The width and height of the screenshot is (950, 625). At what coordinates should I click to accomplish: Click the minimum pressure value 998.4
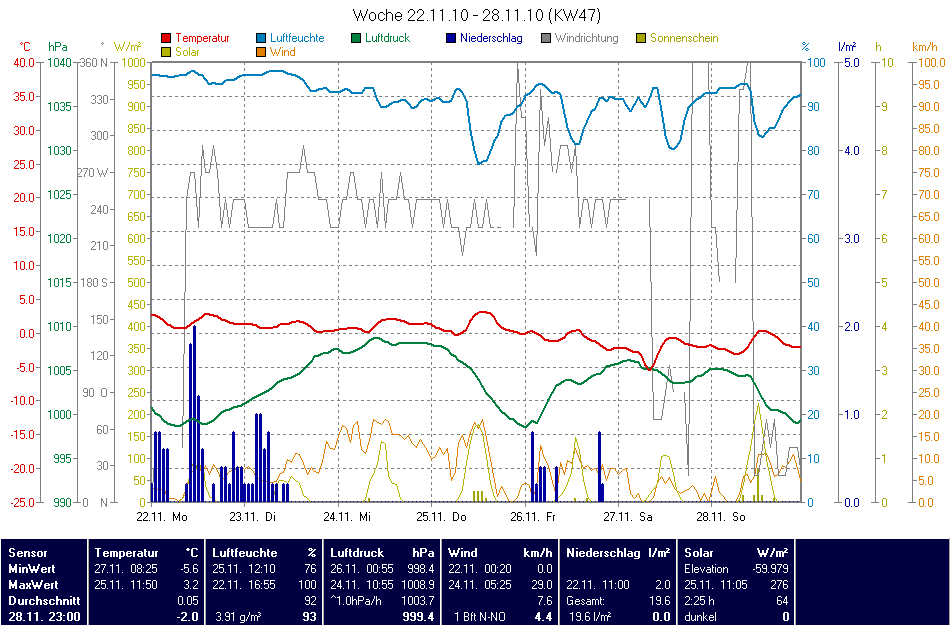[x=422, y=569]
